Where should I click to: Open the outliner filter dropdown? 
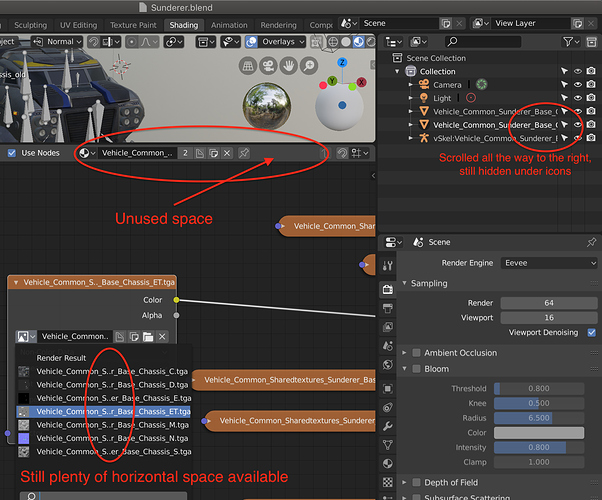[x=571, y=41]
